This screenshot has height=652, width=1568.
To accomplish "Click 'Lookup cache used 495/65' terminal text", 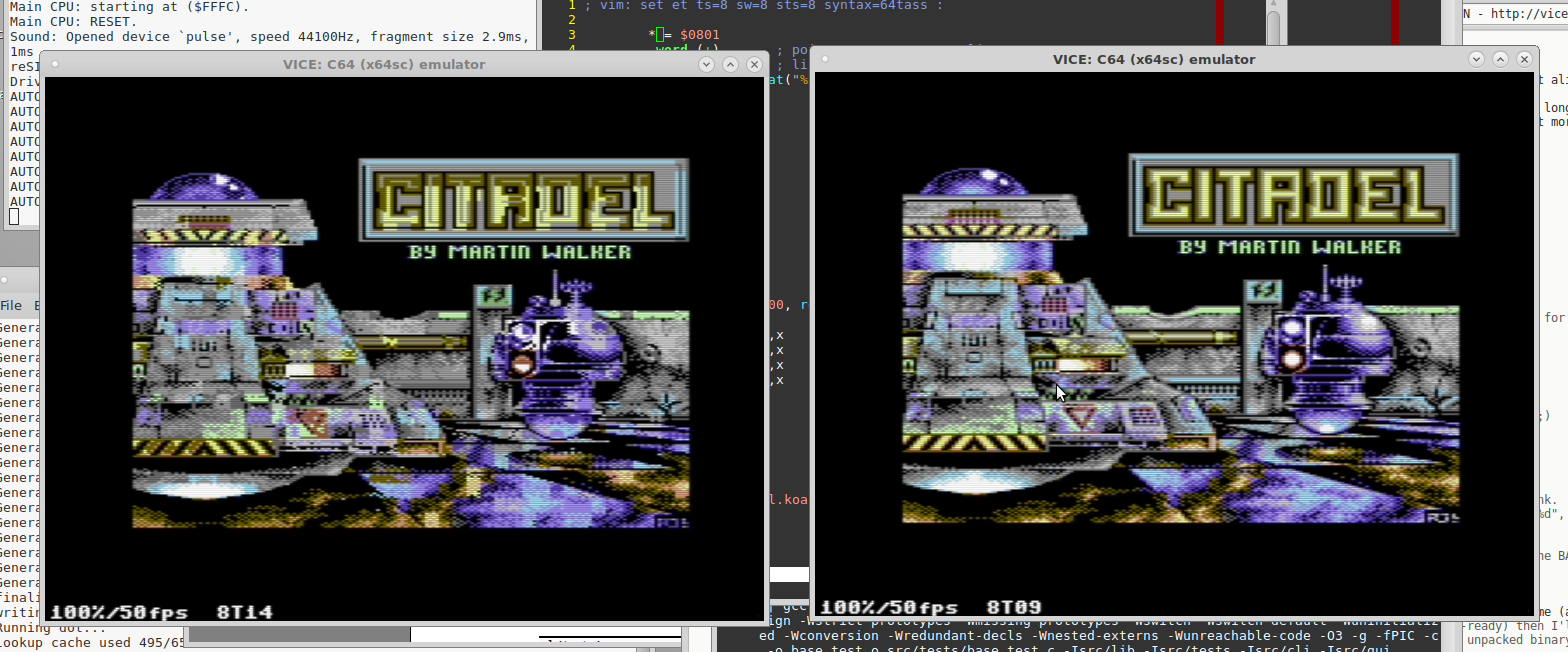I will 93,642.
